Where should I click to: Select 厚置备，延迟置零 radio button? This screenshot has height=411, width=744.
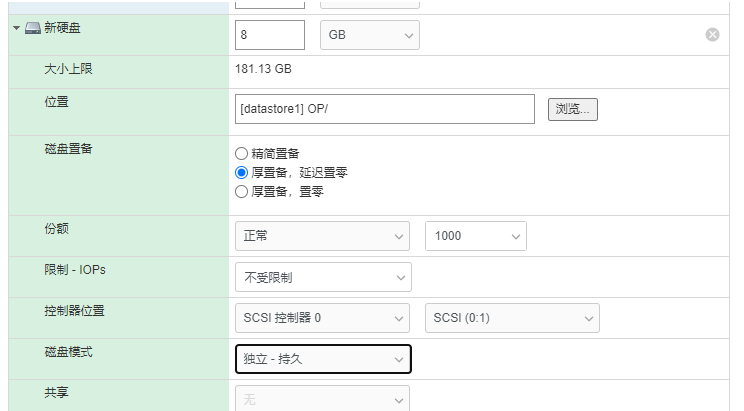pos(242,172)
